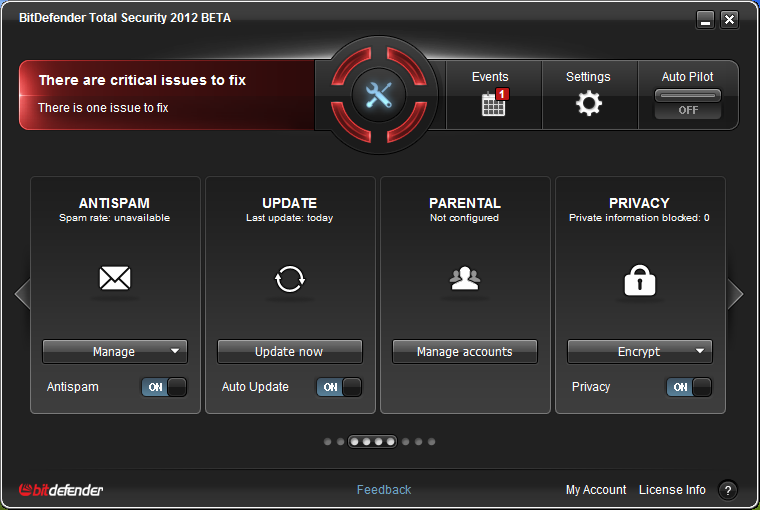The width and height of the screenshot is (760, 510).
Task: Close the BitDefender window
Action: tap(729, 20)
